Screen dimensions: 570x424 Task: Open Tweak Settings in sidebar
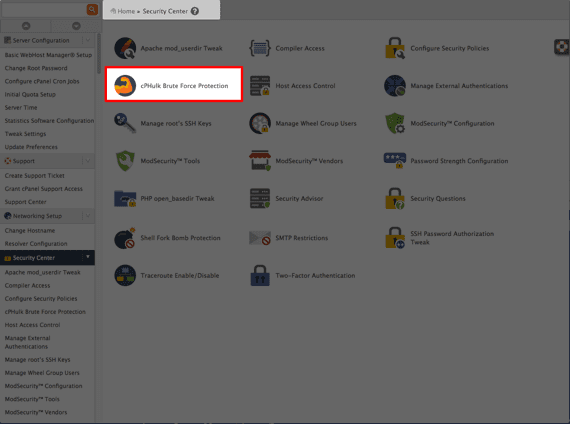click(25, 134)
